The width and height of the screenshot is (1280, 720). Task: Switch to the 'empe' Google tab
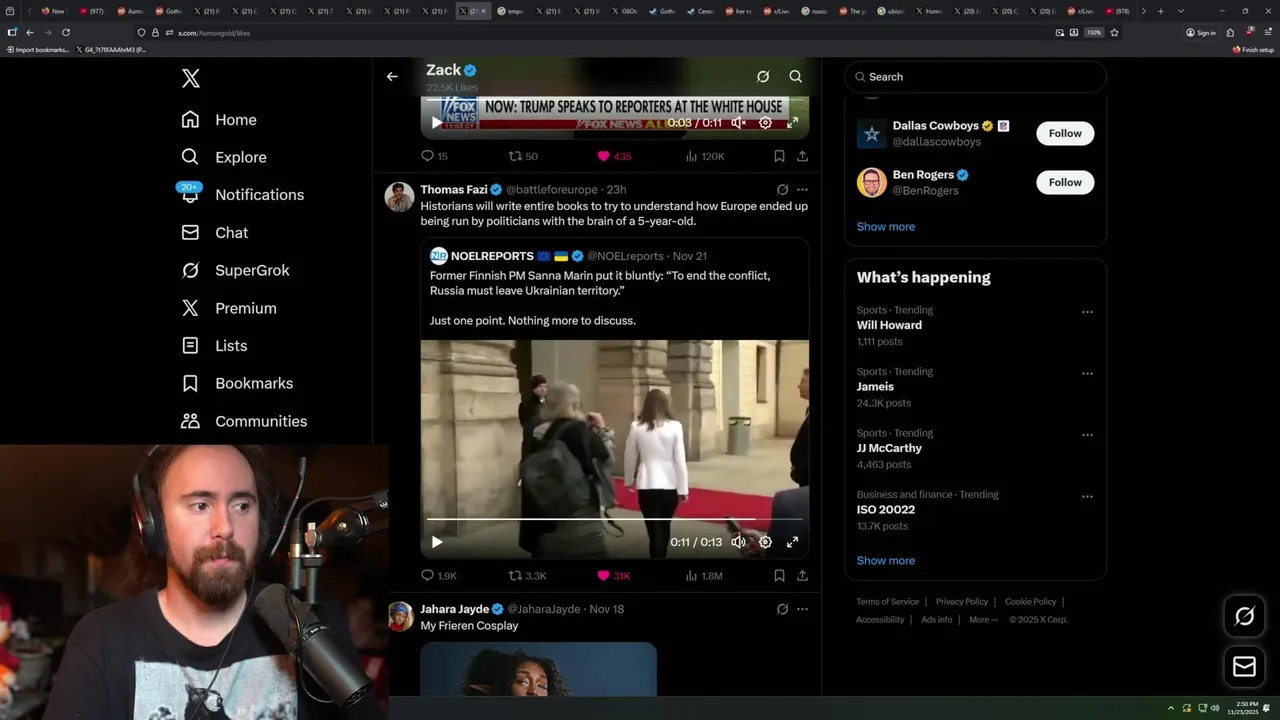coord(511,11)
